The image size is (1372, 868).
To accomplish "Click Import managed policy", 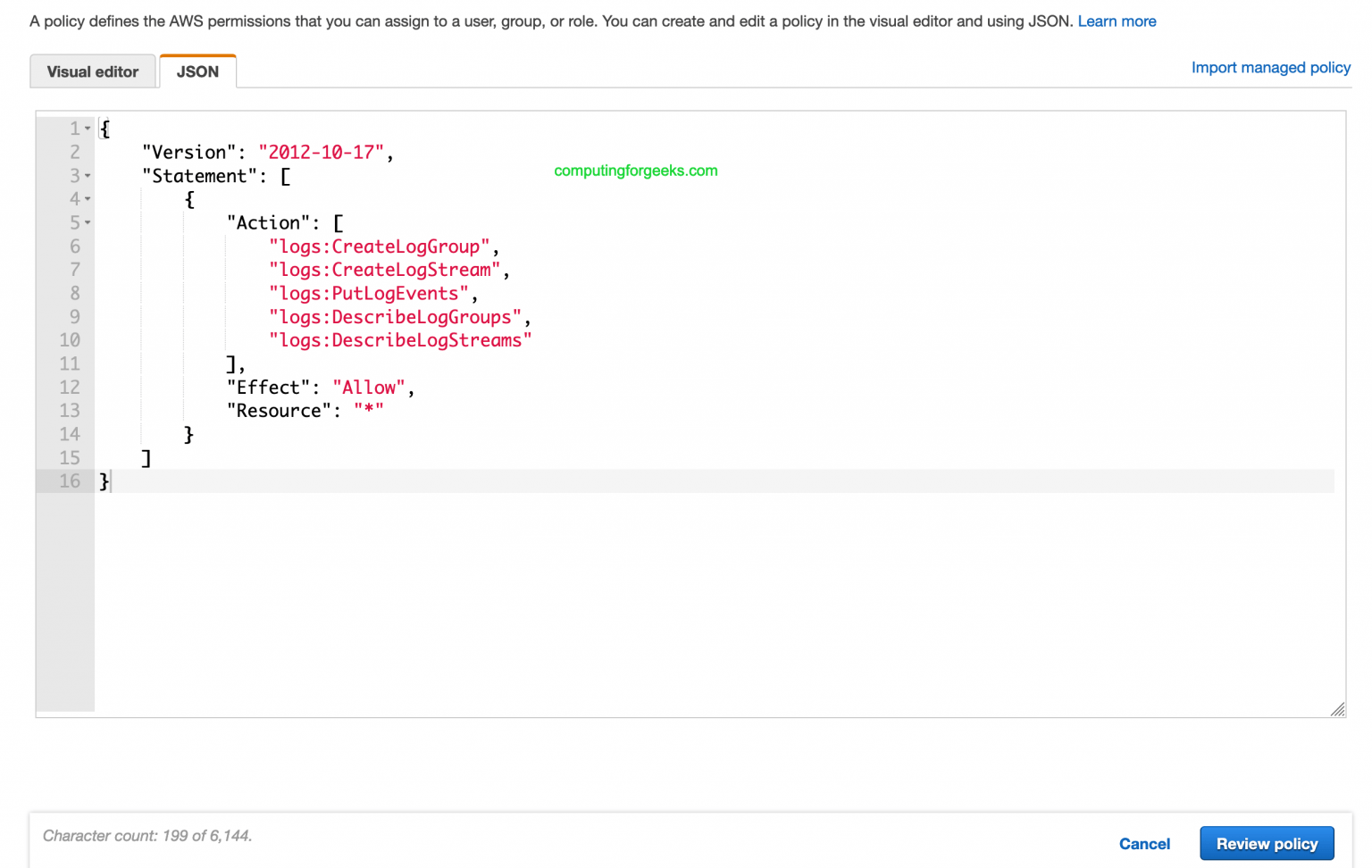I will pos(1270,67).
